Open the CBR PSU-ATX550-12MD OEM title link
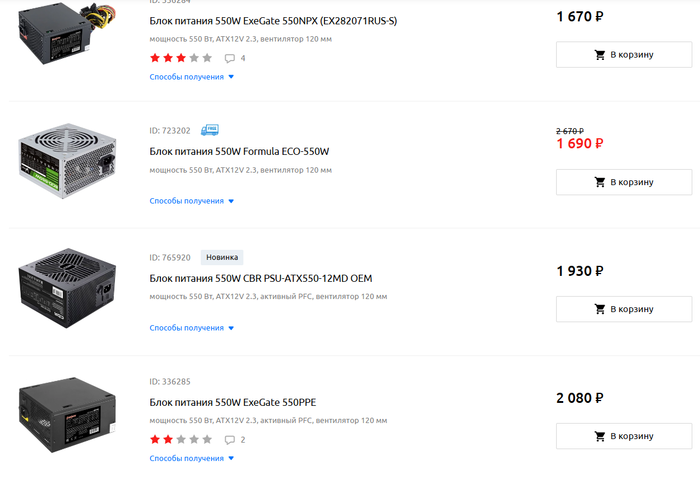 click(x=260, y=278)
